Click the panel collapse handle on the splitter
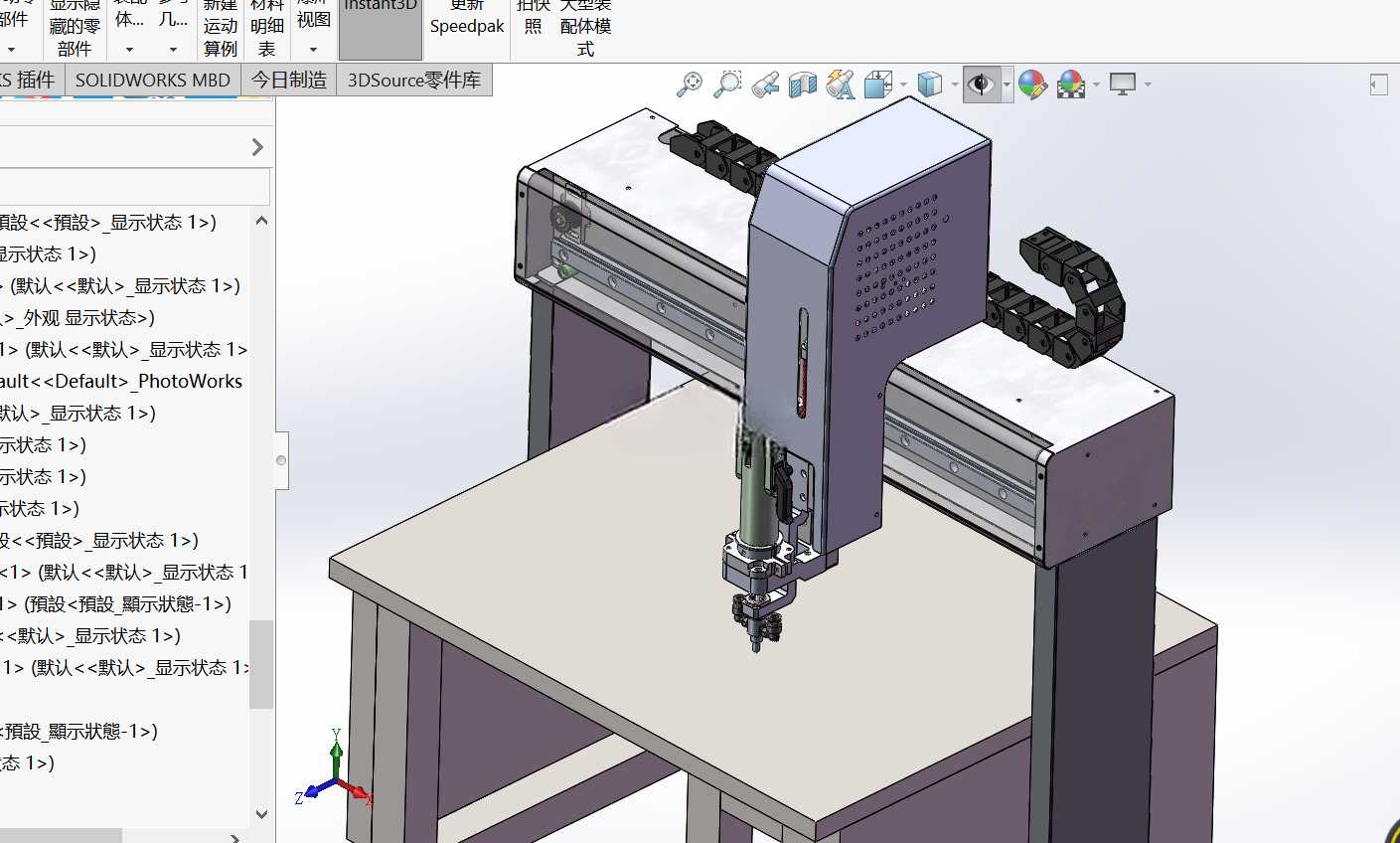 pos(282,460)
